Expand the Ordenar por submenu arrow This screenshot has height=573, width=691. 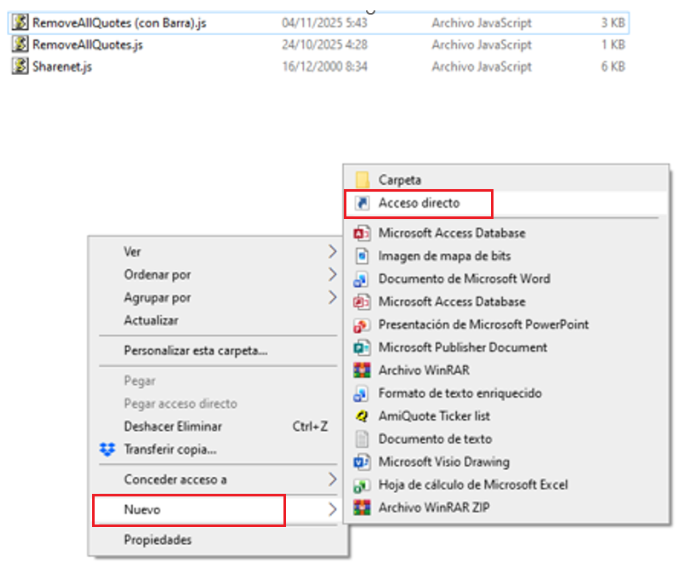(x=333, y=275)
